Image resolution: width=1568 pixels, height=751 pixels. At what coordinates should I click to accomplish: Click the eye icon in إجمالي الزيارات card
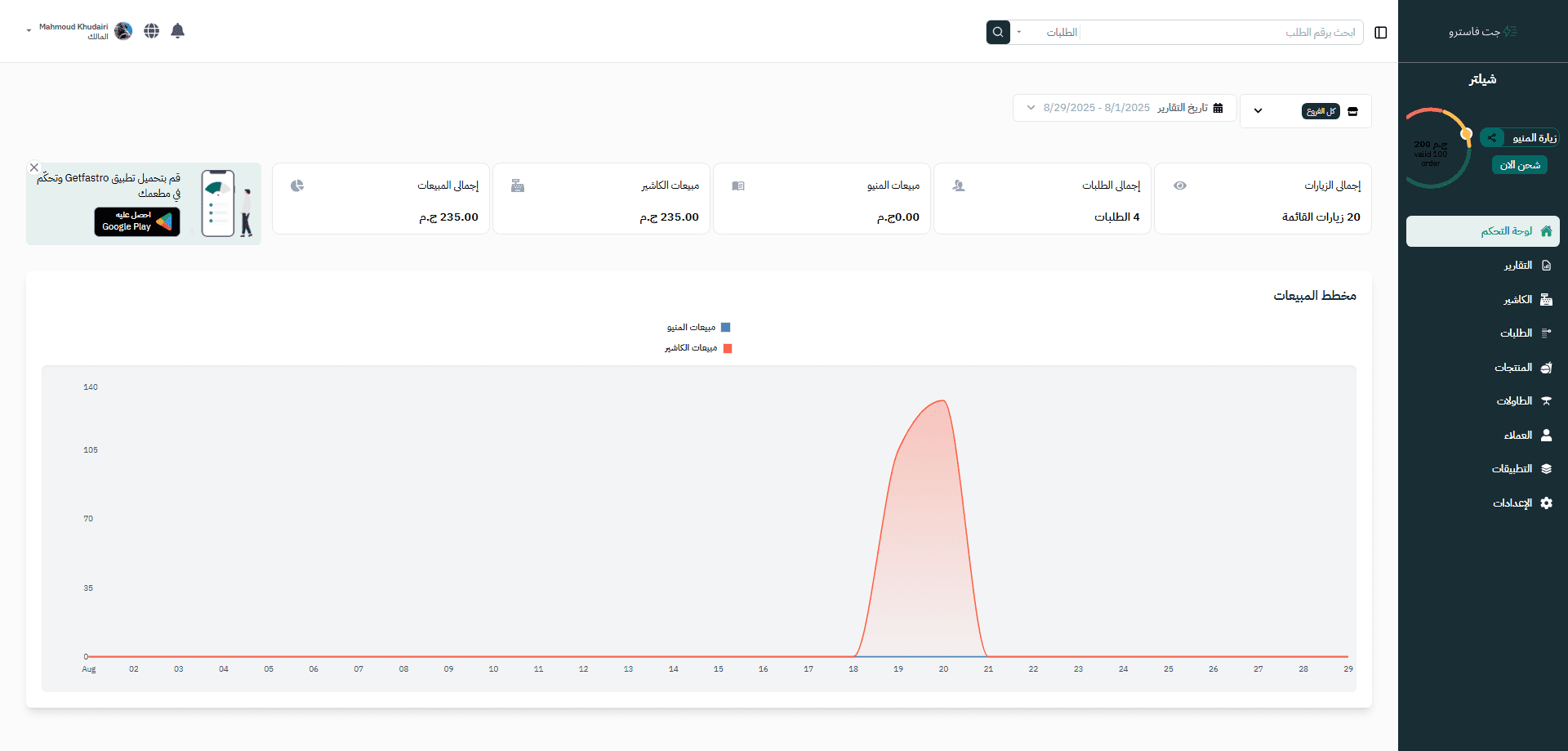(x=1179, y=186)
